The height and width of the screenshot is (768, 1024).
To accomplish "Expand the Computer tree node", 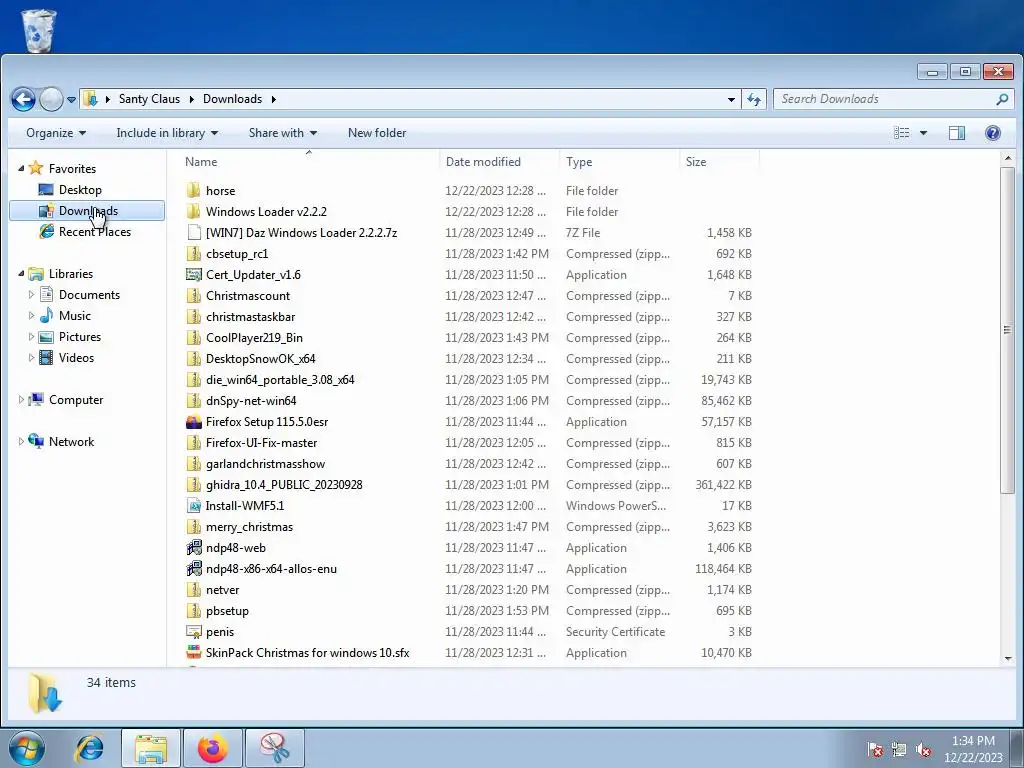I will 21,400.
